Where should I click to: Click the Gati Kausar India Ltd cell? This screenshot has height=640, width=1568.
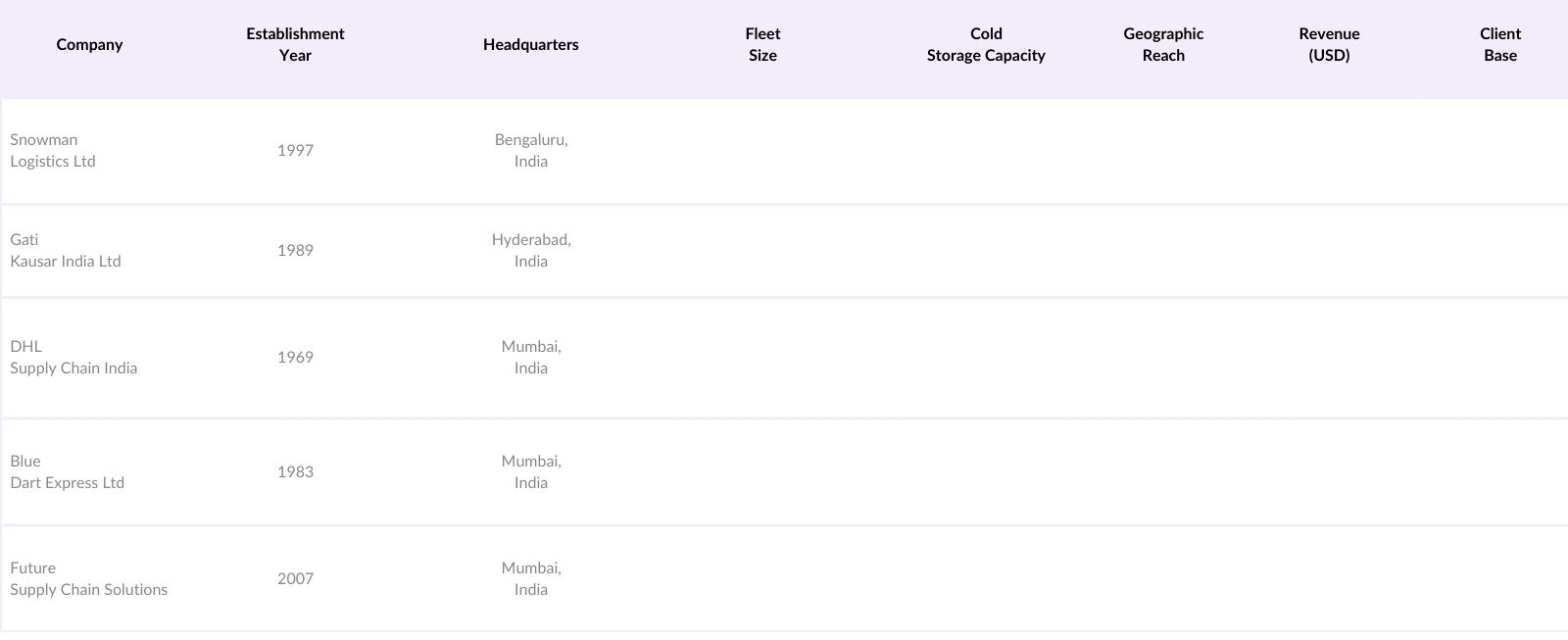pyautogui.click(x=66, y=251)
